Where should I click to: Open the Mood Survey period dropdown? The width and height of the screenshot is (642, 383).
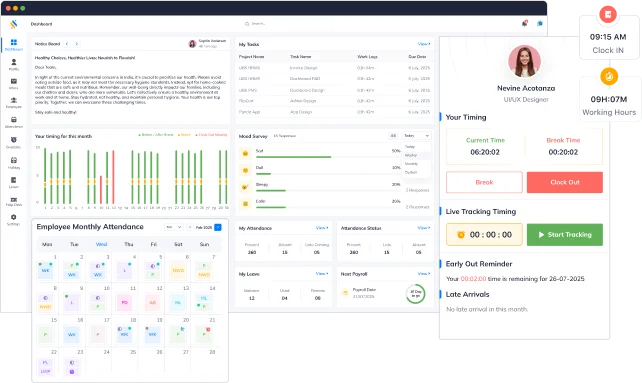click(x=416, y=136)
